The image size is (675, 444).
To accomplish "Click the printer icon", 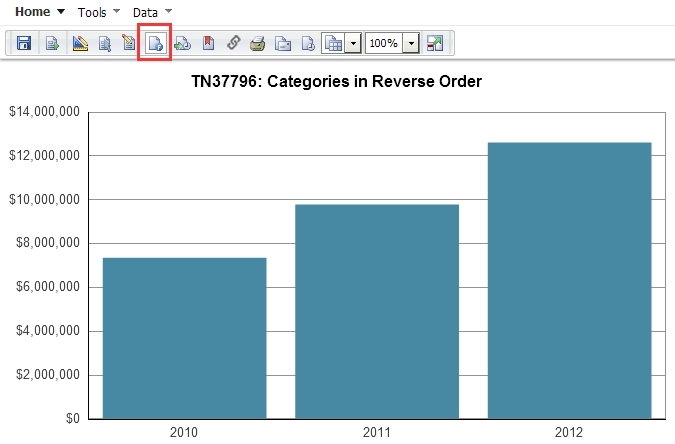I will (258, 44).
